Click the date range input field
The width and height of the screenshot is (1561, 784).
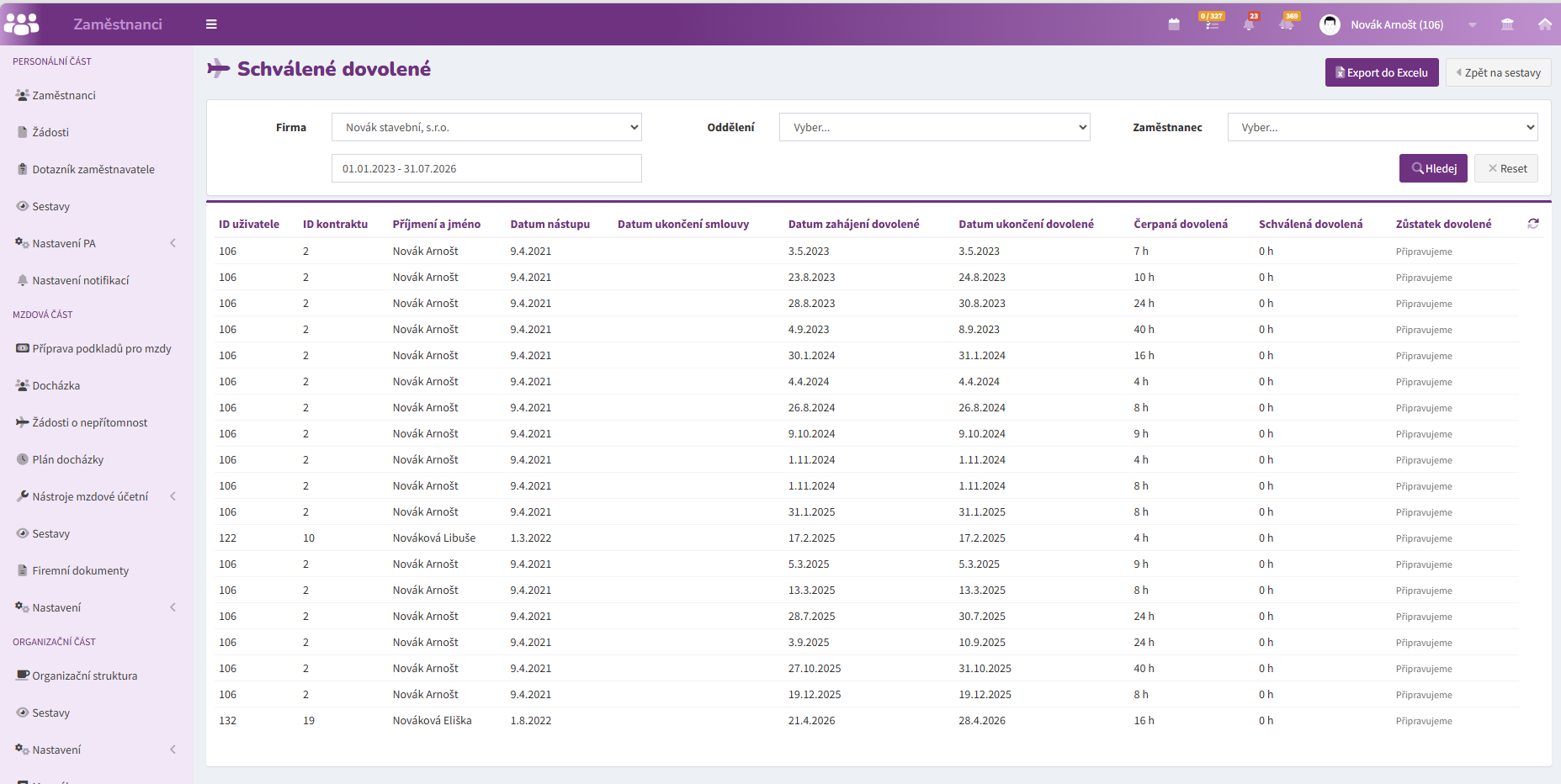[x=486, y=168]
